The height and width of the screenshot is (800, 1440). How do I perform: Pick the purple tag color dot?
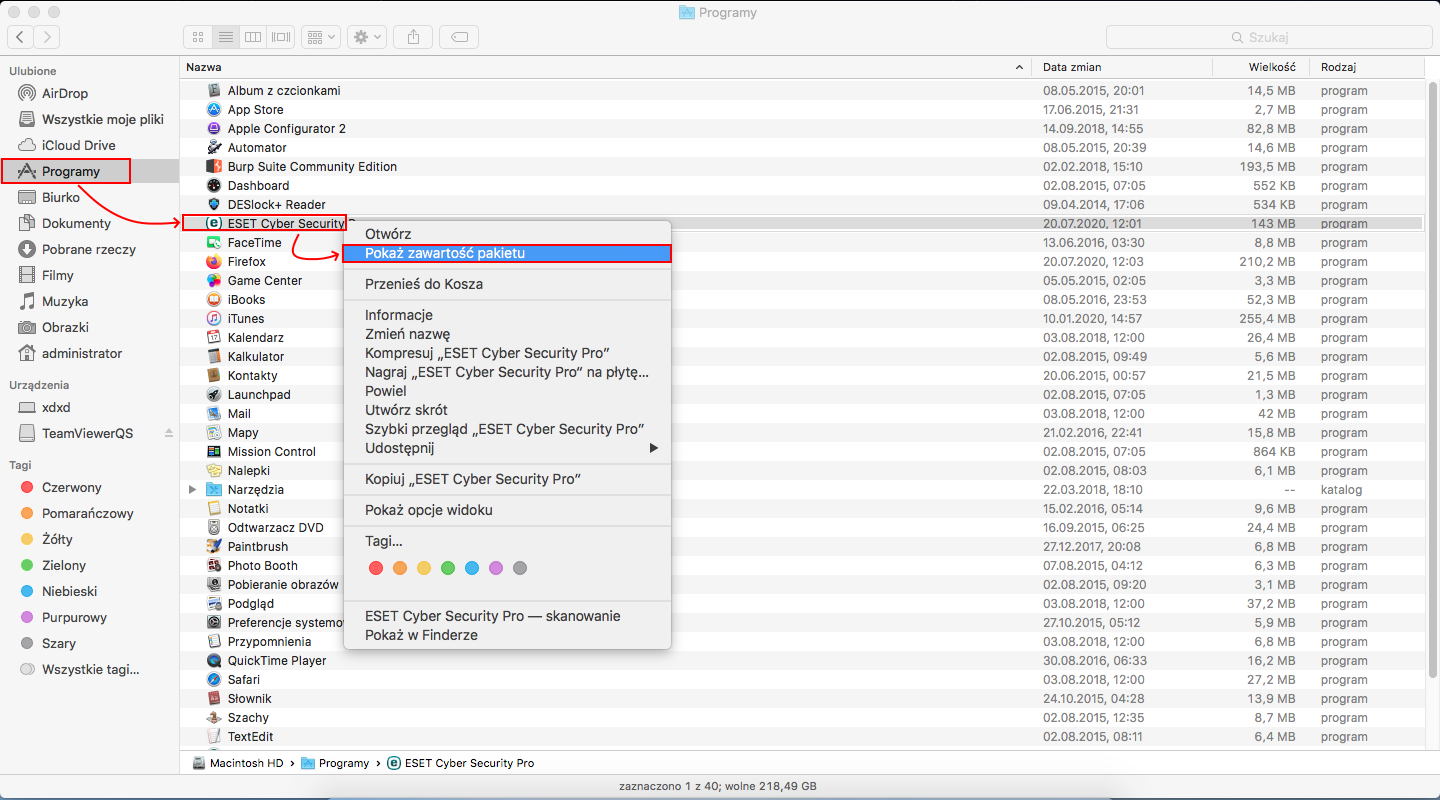[x=496, y=568]
